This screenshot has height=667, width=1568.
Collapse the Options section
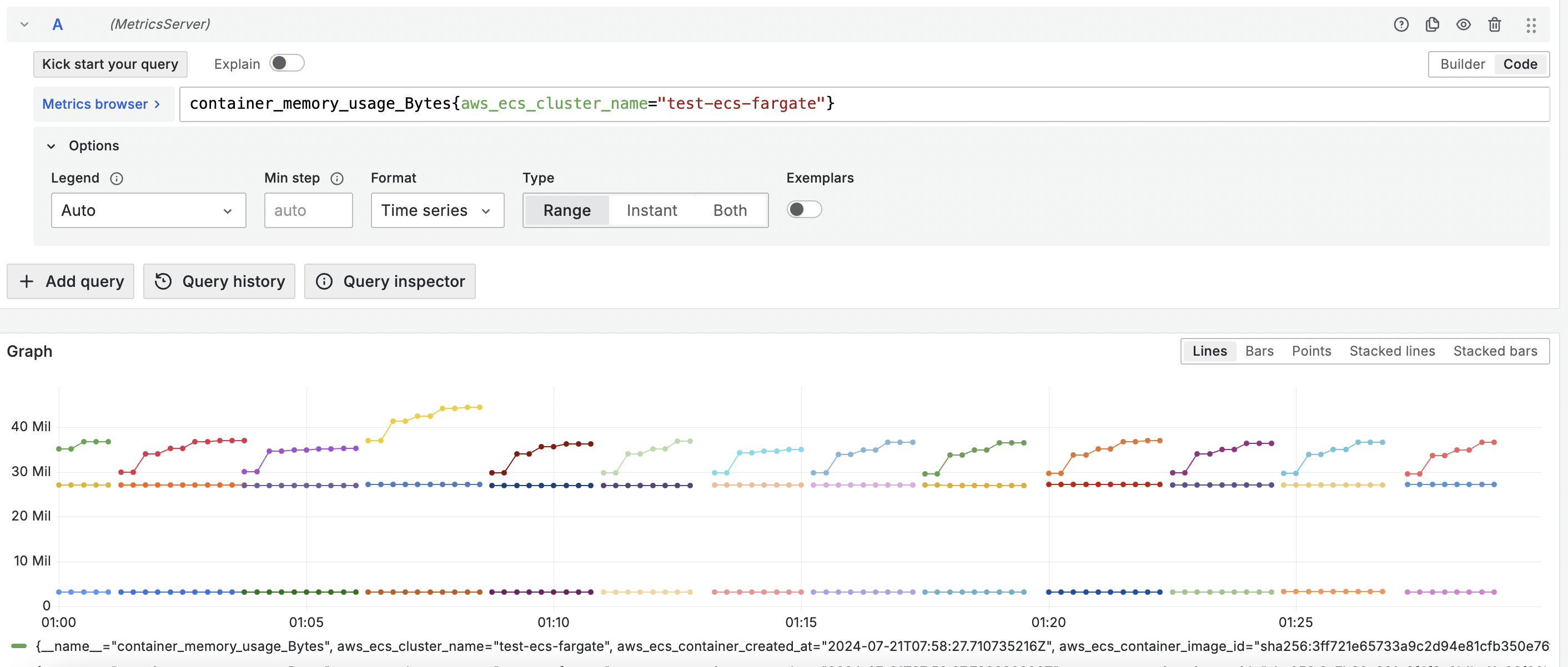(x=51, y=146)
